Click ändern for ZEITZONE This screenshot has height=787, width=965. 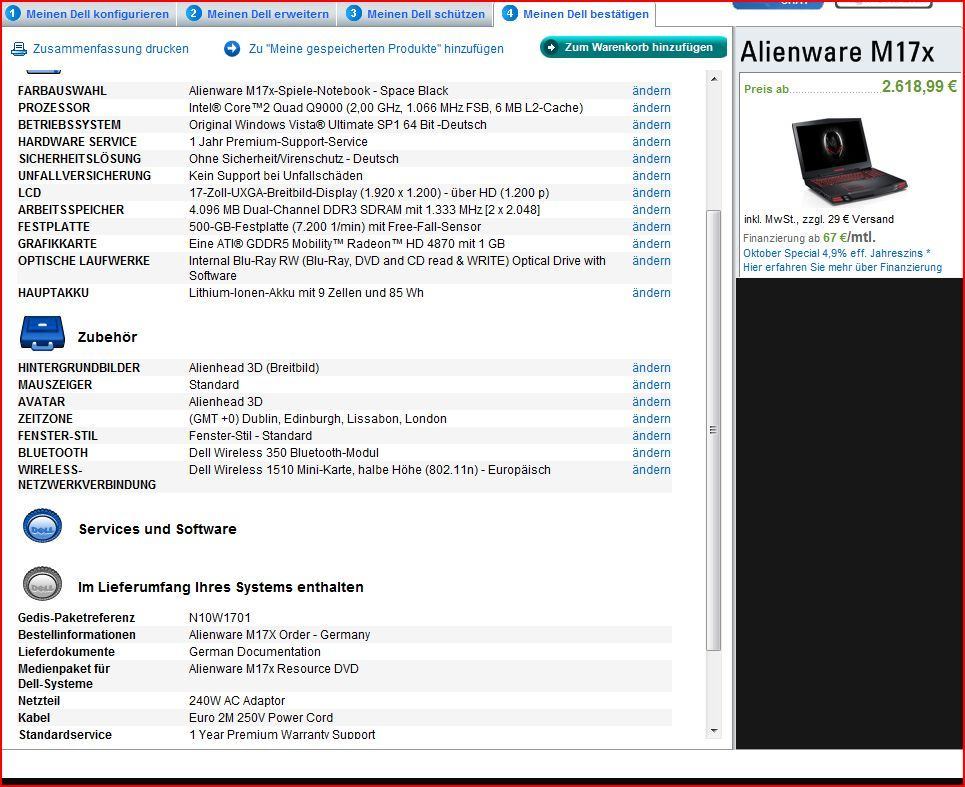coord(651,419)
